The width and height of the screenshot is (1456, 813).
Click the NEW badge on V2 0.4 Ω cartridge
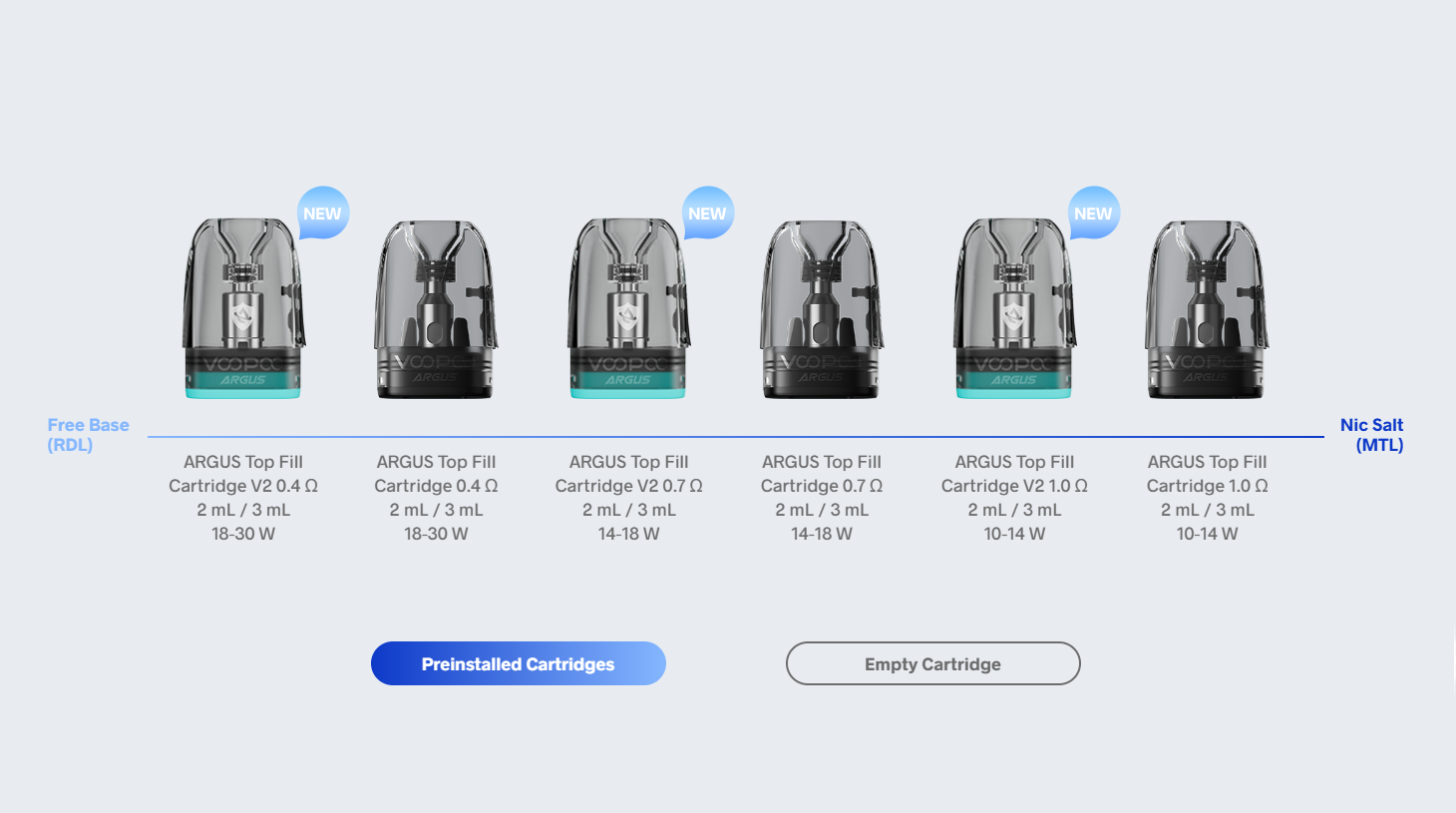[322, 212]
